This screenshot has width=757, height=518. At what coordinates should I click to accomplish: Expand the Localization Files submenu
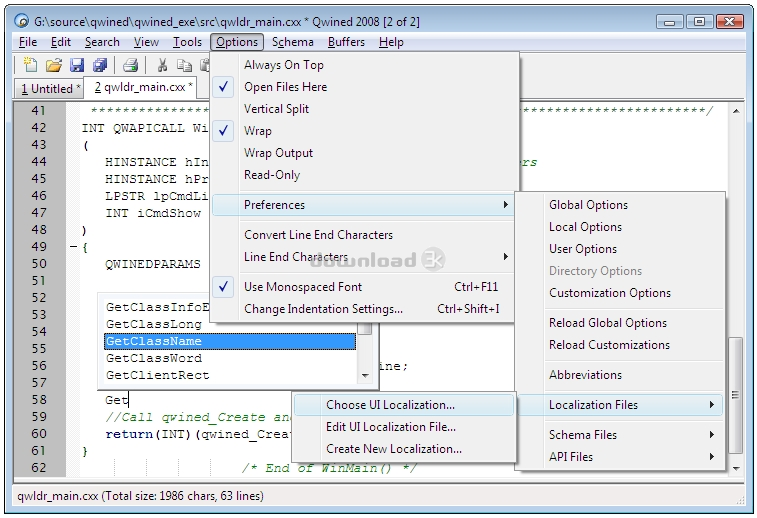point(620,405)
